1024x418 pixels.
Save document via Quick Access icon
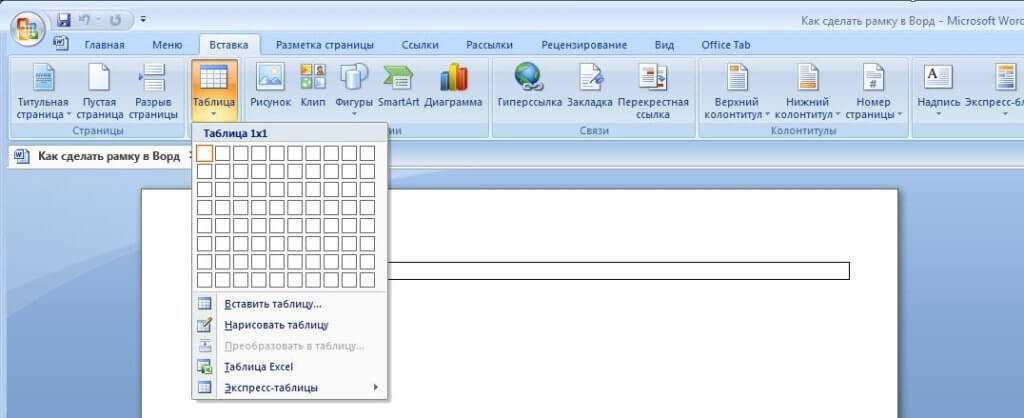65,19
